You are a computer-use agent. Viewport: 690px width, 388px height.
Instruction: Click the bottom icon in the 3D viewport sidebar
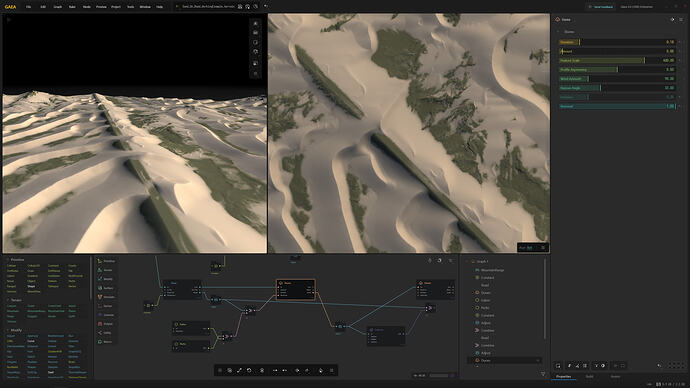(256, 74)
